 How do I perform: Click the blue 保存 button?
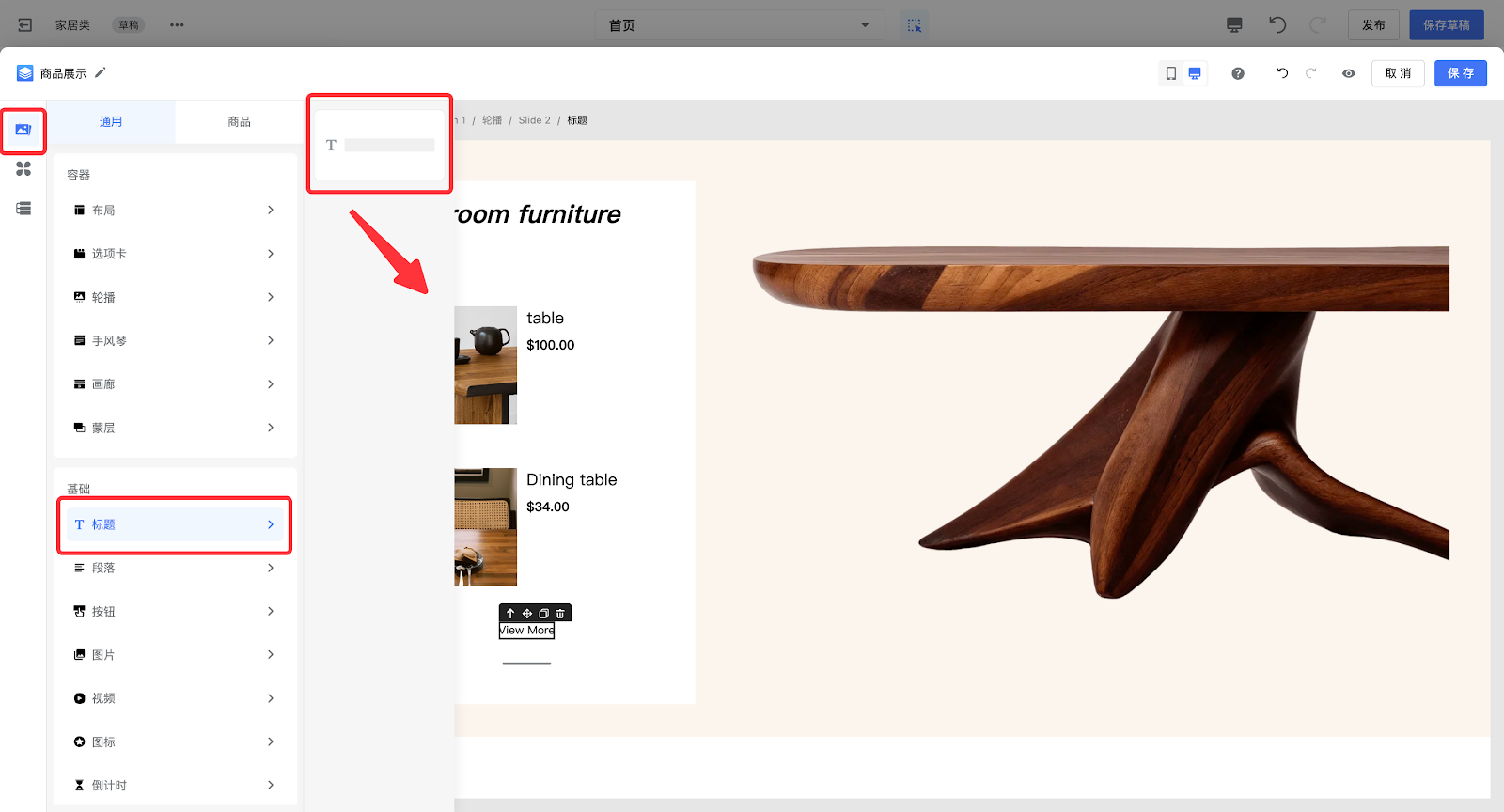click(1460, 73)
